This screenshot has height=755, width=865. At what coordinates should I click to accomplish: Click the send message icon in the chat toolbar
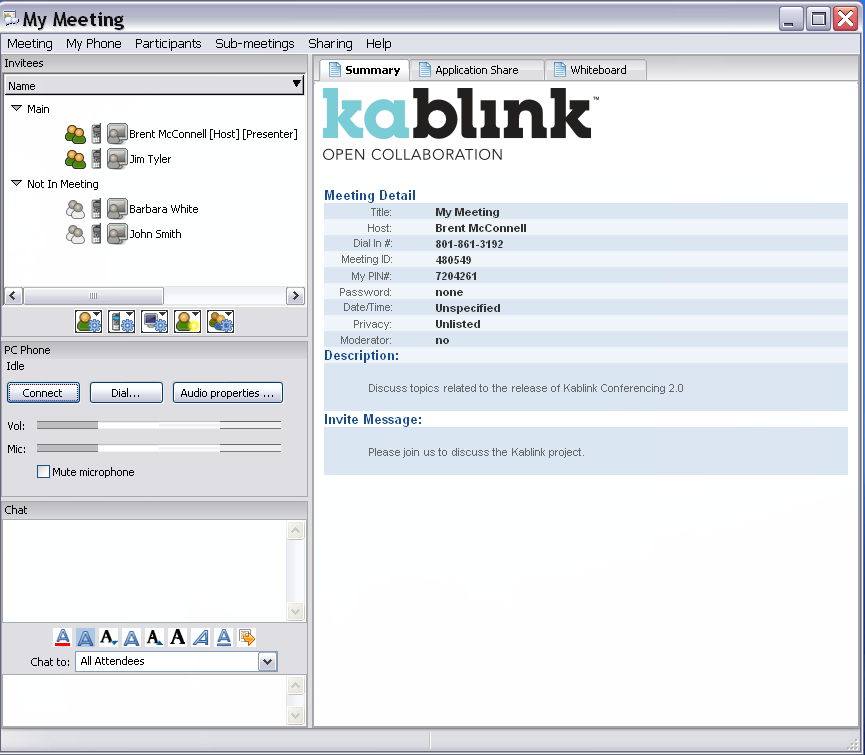(x=246, y=637)
